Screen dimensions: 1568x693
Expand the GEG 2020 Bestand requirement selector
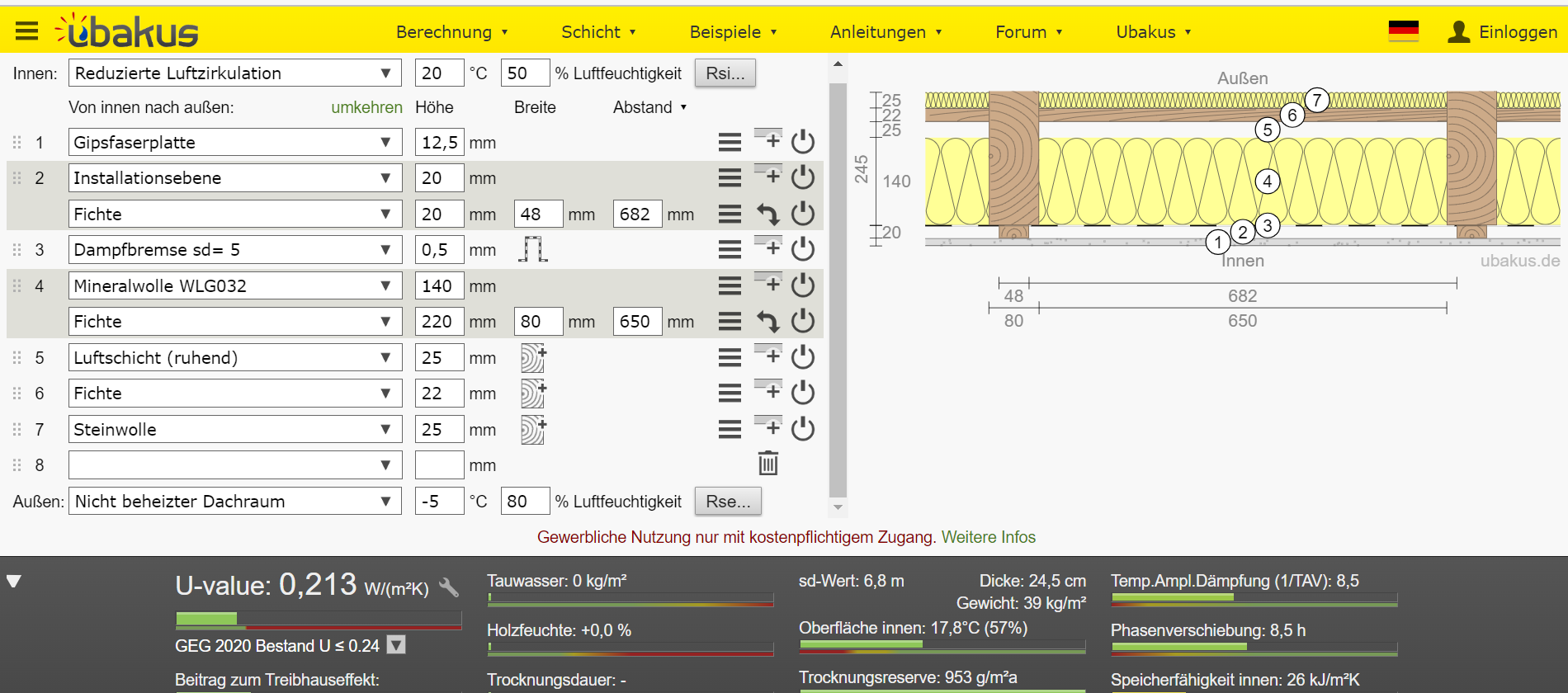point(396,645)
